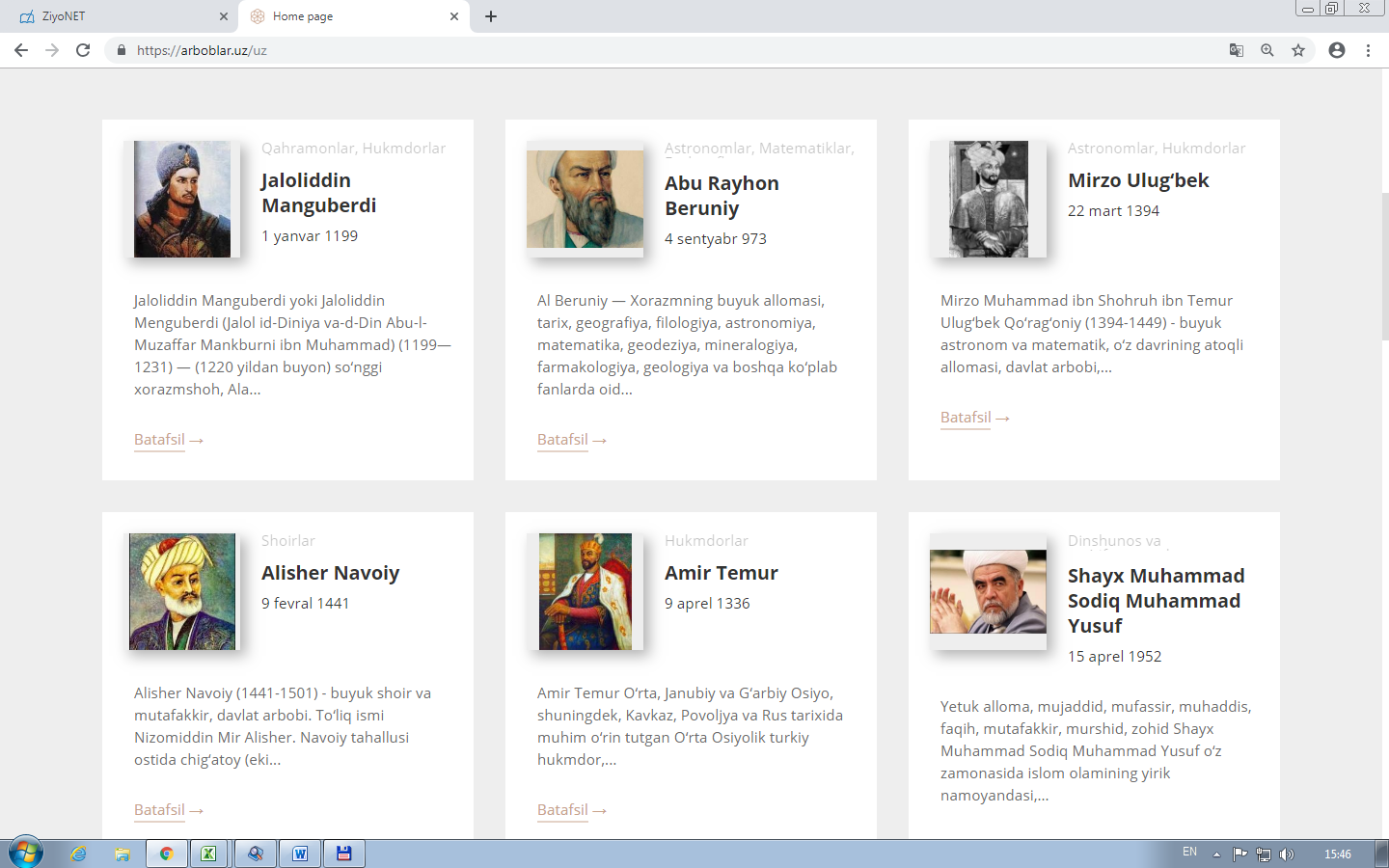The width and height of the screenshot is (1389, 868).
Task: Go back using the browser back arrow
Action: tap(21, 50)
